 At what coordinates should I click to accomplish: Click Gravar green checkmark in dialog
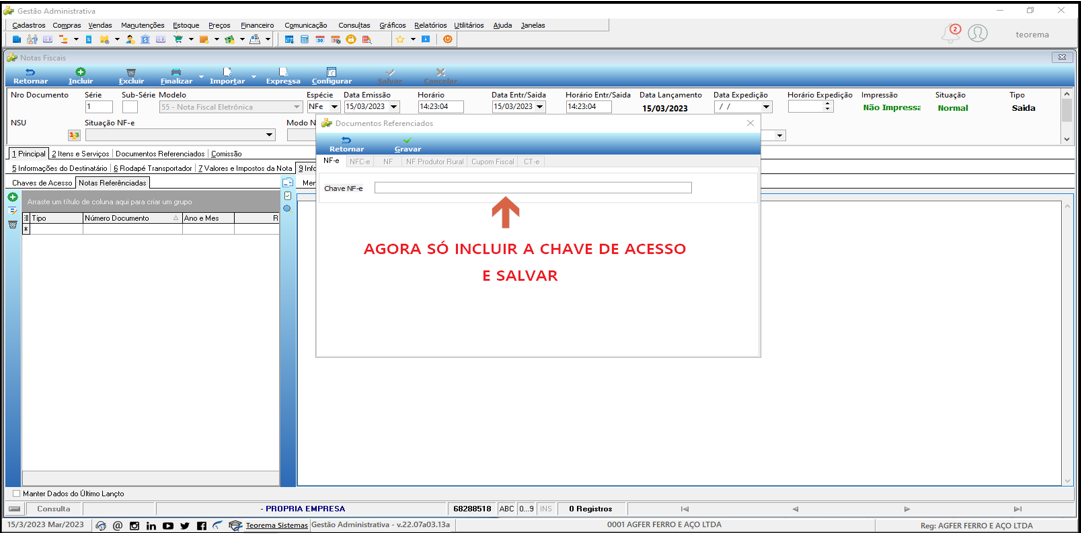[407, 140]
